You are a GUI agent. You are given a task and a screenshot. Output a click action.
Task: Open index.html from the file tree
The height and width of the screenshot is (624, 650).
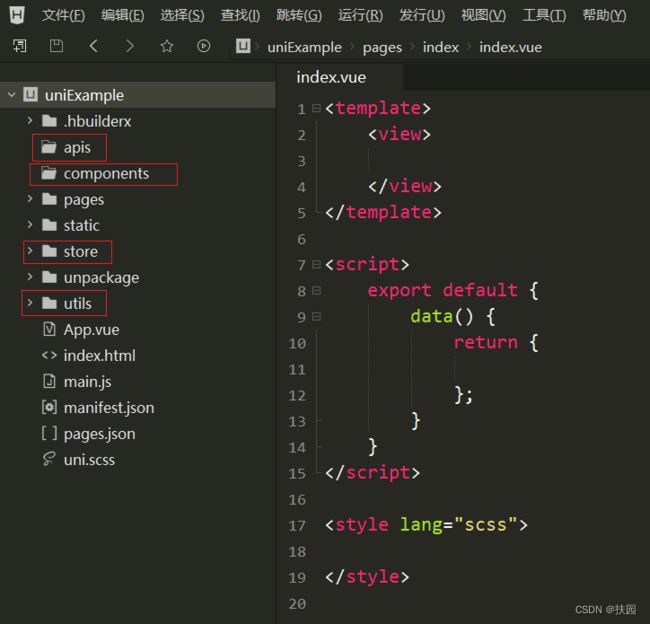(x=99, y=355)
